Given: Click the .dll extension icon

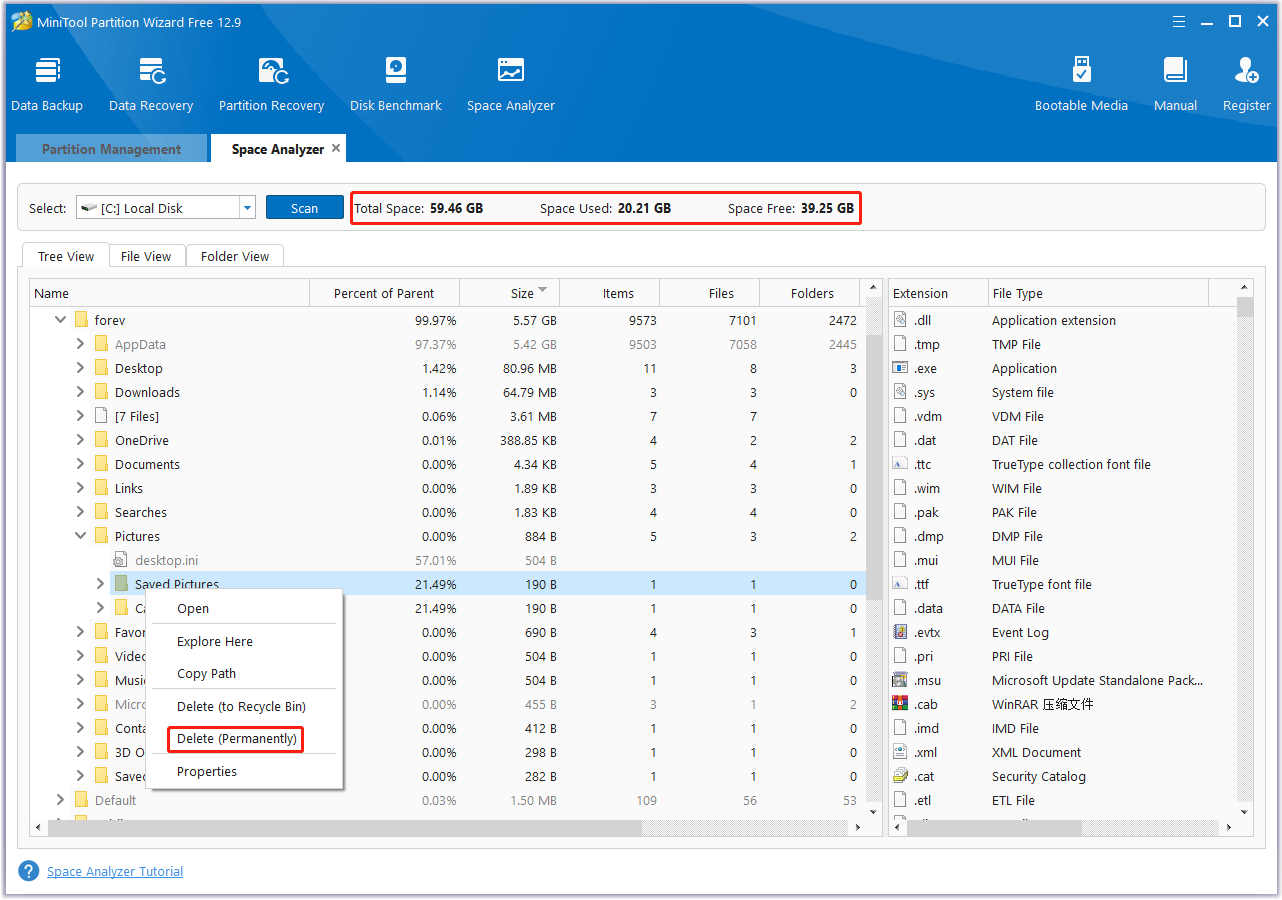Looking at the screenshot, I should 900,320.
